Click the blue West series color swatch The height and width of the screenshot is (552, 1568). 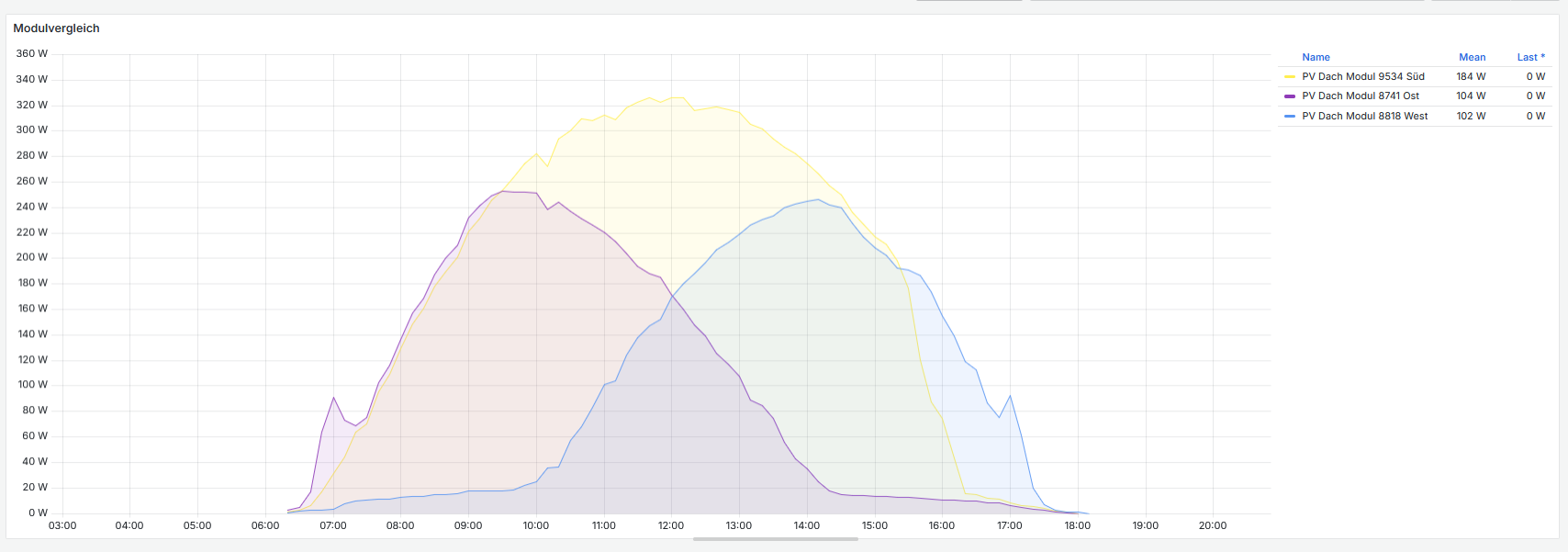tap(1290, 117)
